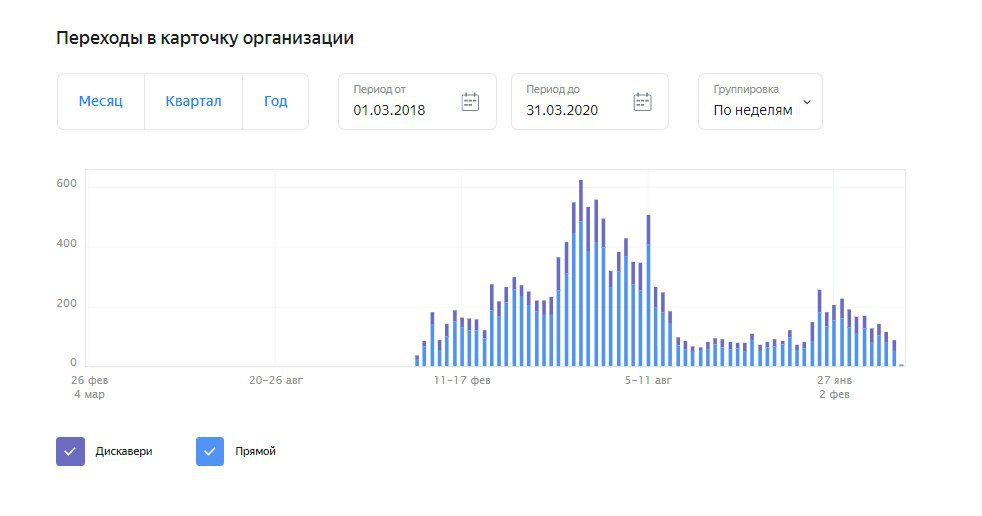Open the Группировка dropdown
The width and height of the screenshot is (982, 516).
click(x=760, y=101)
